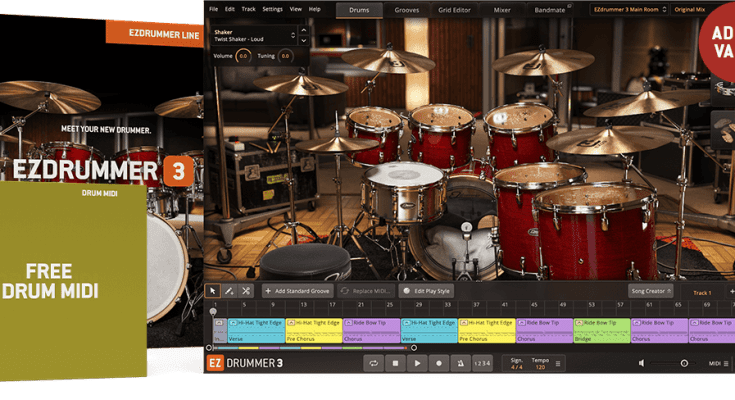Image resolution: width=735 pixels, height=400 pixels.
Task: Switch to the Grooves tab
Action: click(406, 9)
